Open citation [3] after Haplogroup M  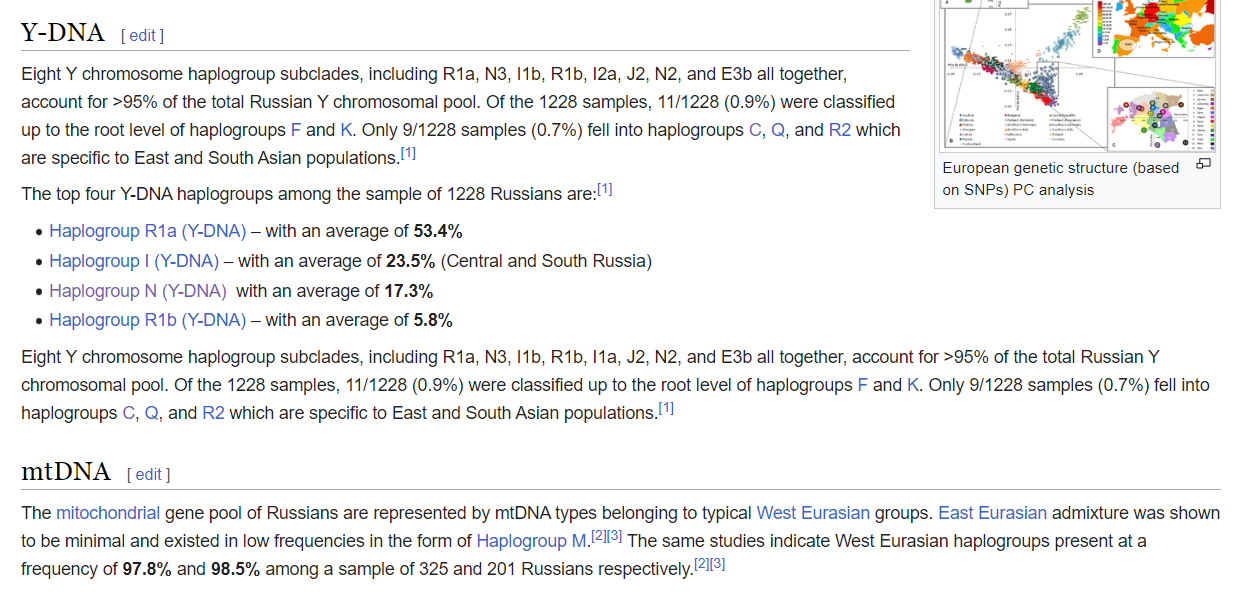(615, 537)
